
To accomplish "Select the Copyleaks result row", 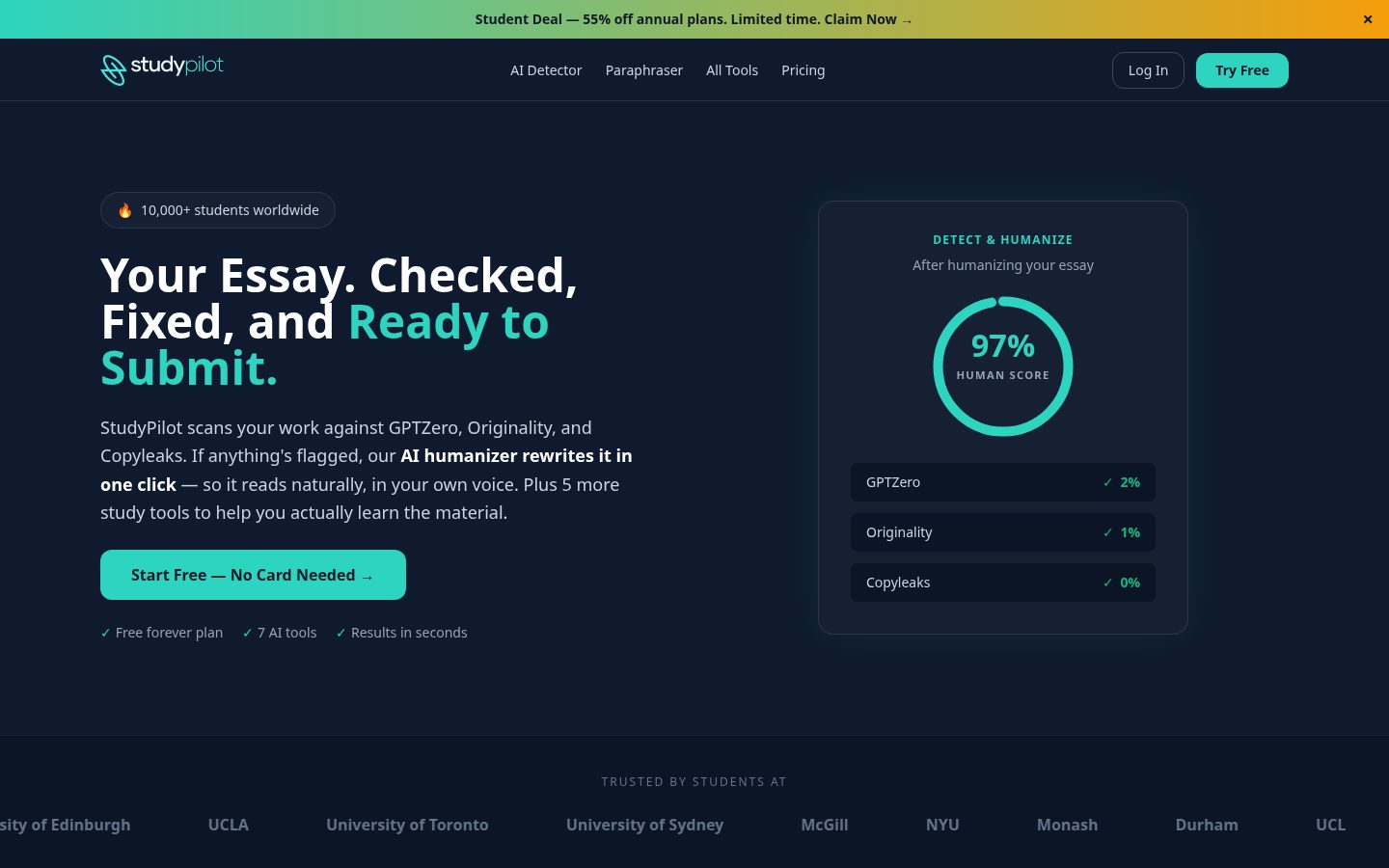I will point(1003,583).
